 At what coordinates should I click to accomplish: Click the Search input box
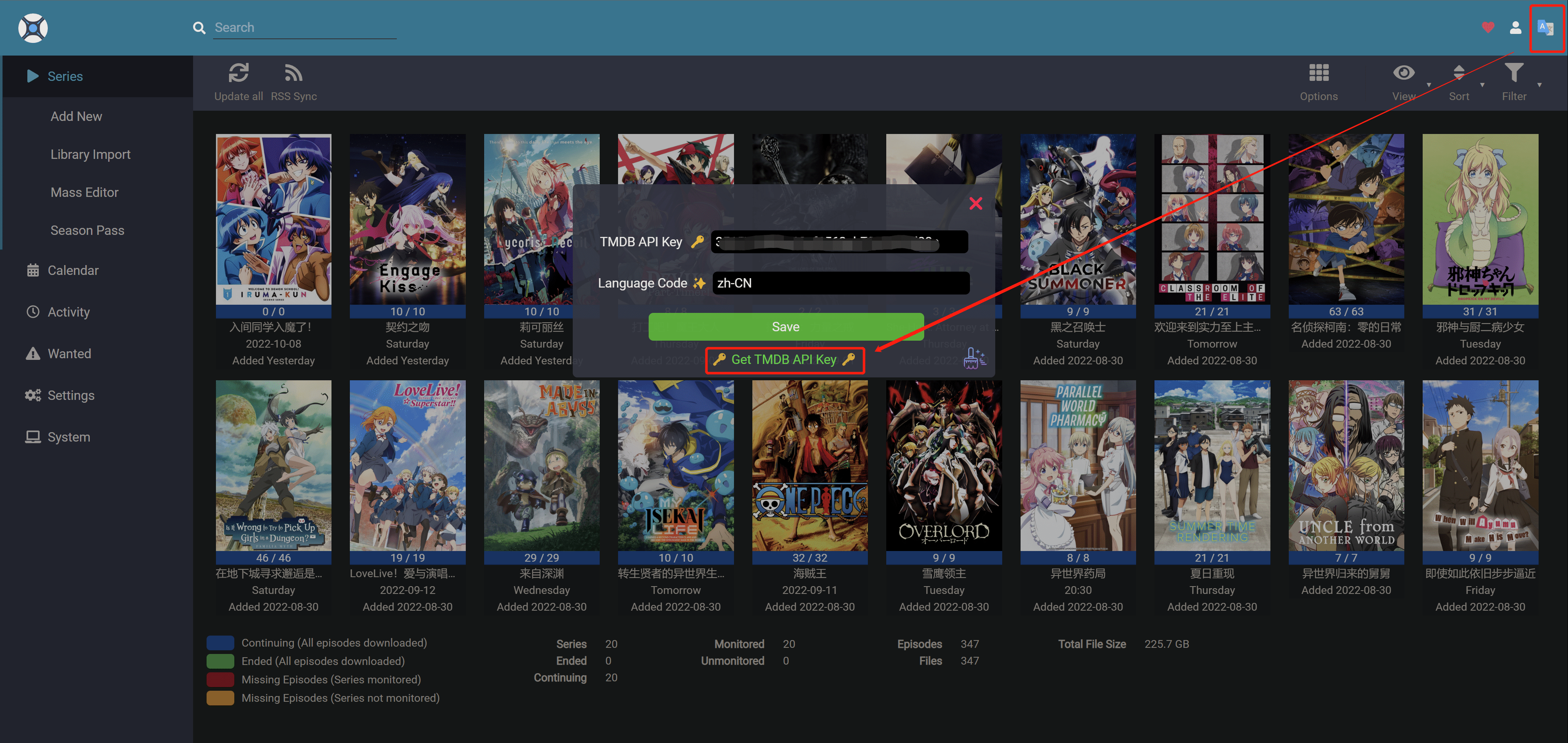[305, 27]
